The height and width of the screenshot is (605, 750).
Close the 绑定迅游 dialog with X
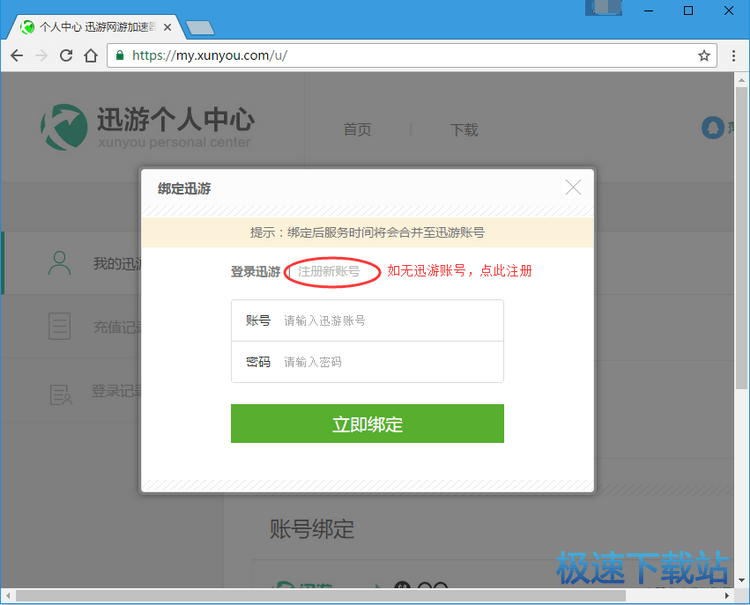tap(573, 187)
